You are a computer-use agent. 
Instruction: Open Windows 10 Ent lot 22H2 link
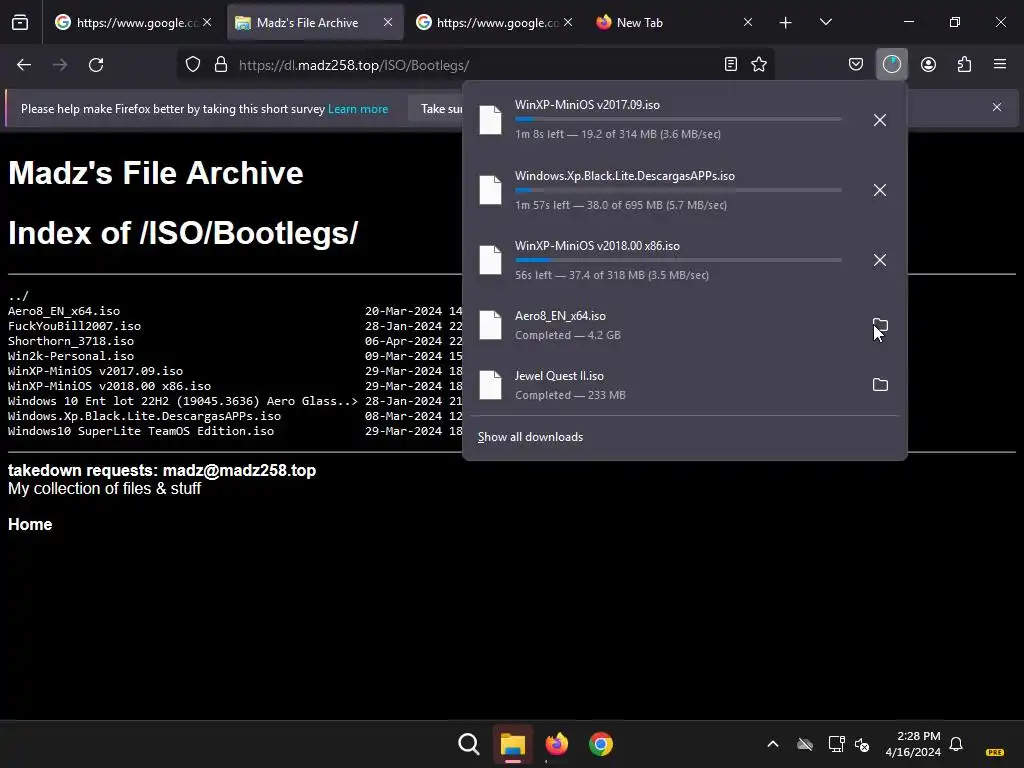click(x=183, y=401)
